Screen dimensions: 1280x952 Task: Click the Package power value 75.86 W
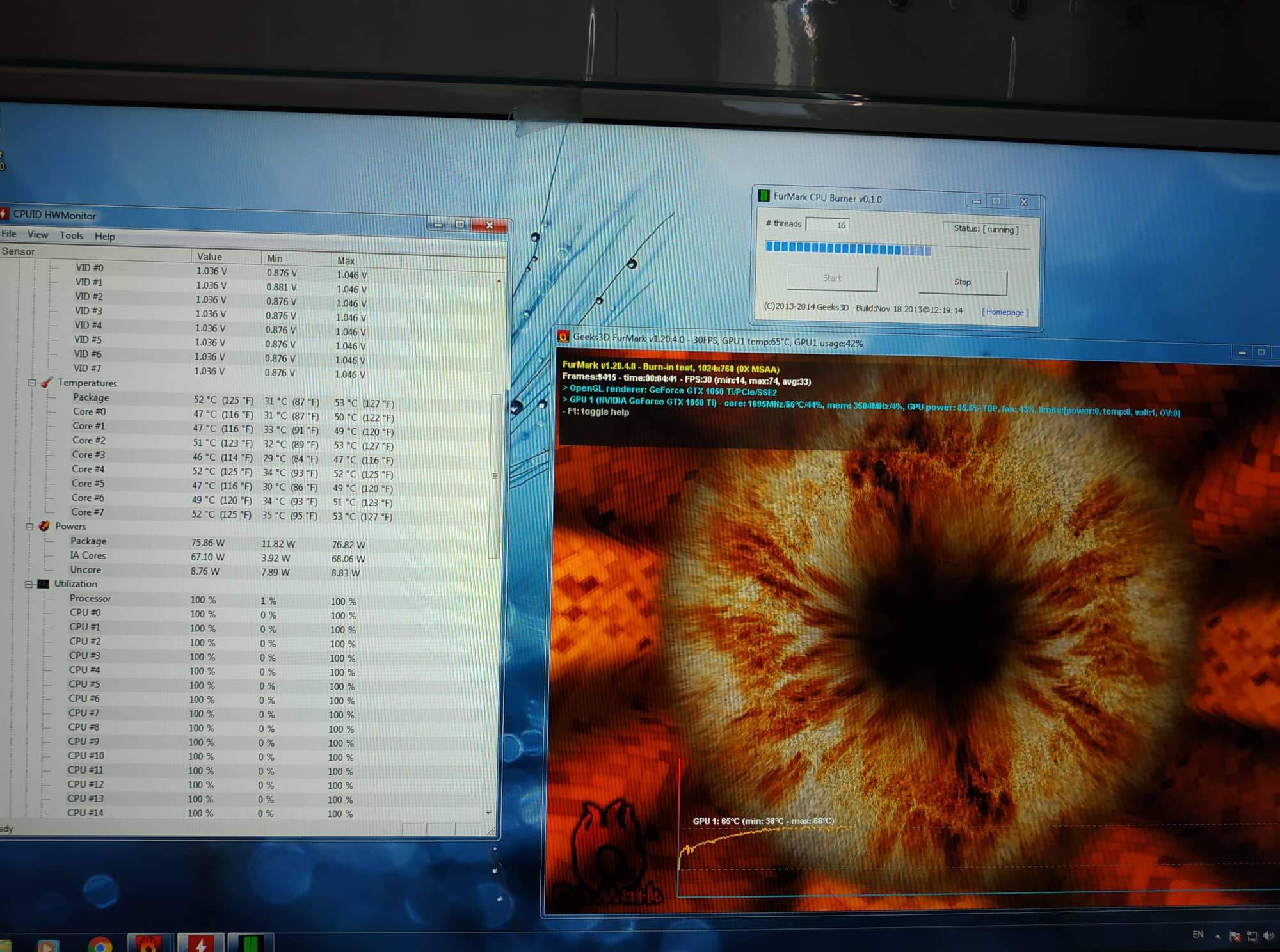tap(207, 543)
